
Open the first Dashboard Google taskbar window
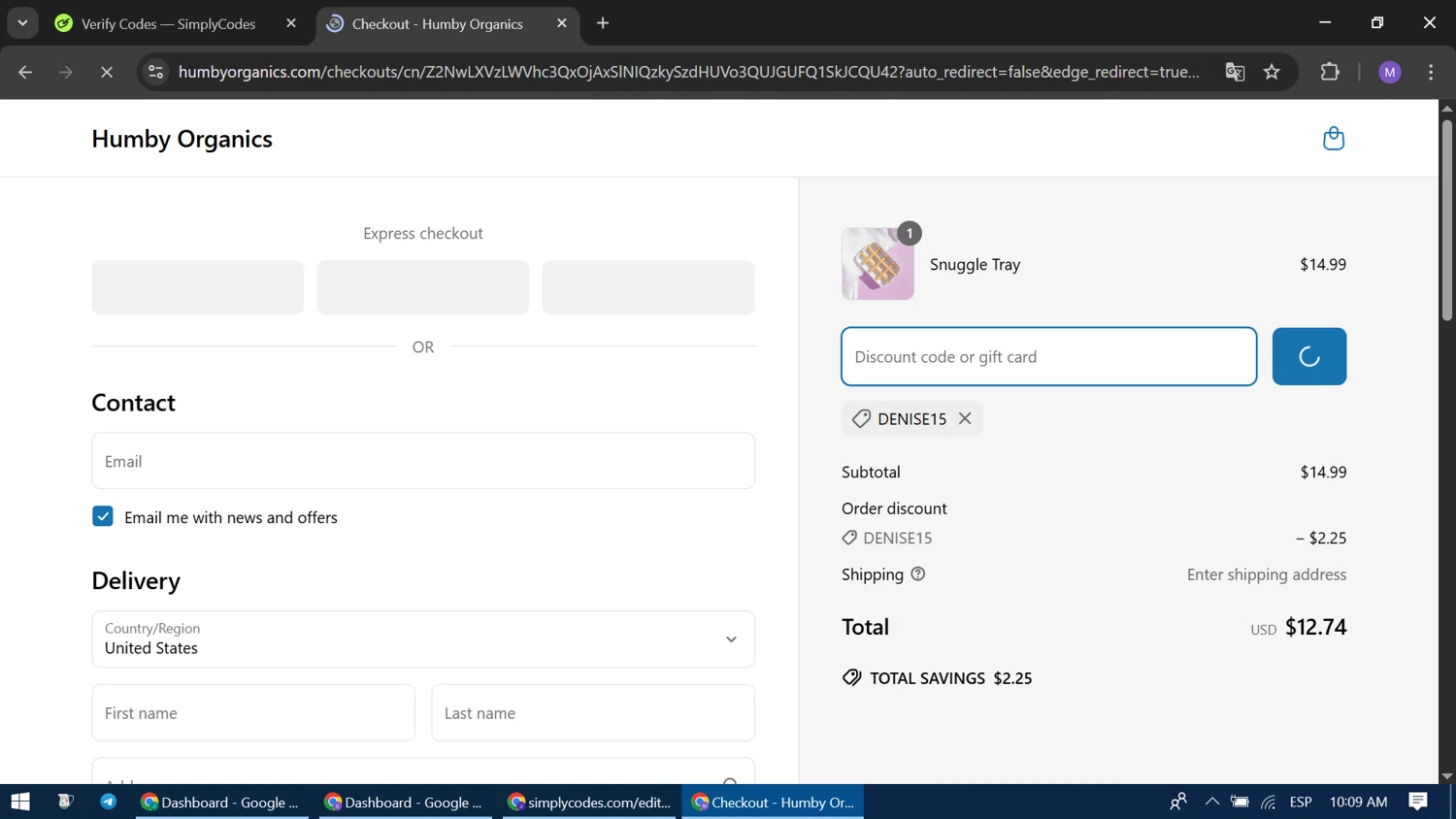(x=221, y=802)
